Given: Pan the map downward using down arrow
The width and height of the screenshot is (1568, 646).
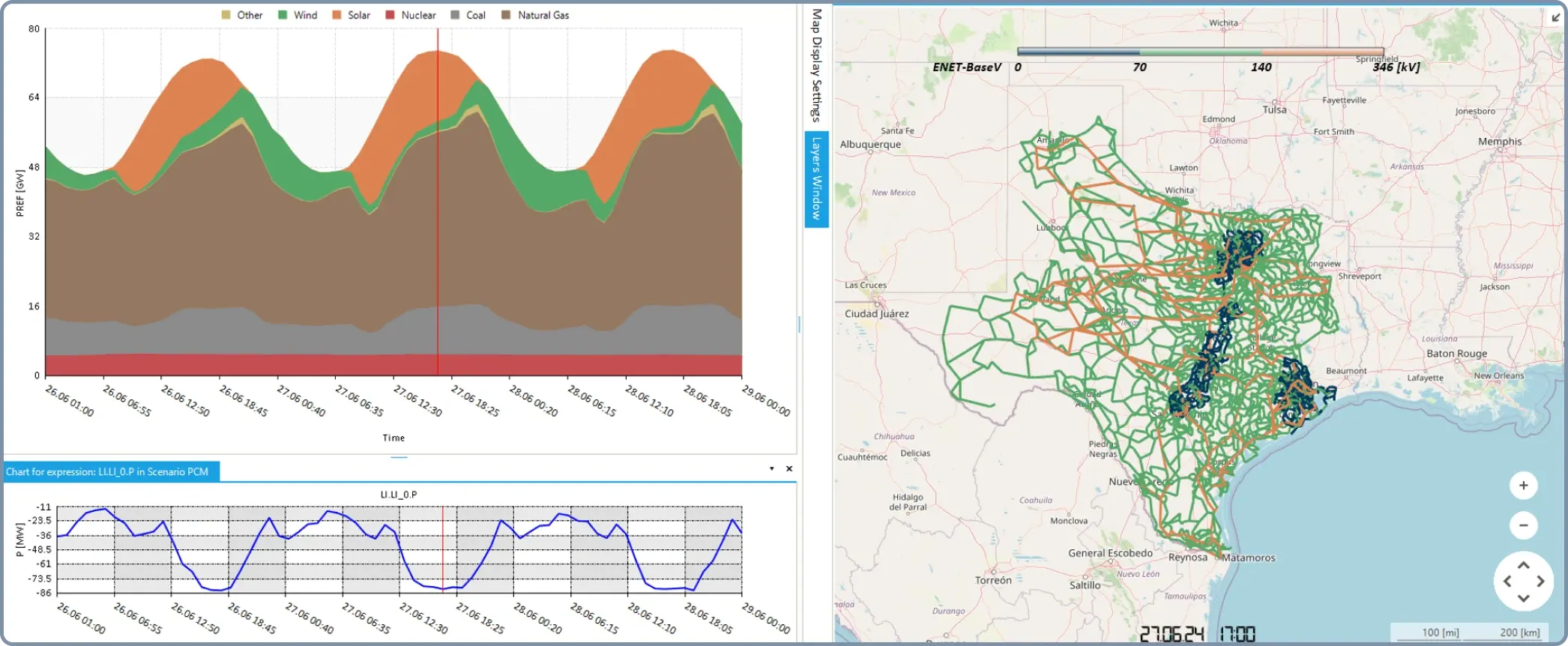Looking at the screenshot, I should 1523,598.
